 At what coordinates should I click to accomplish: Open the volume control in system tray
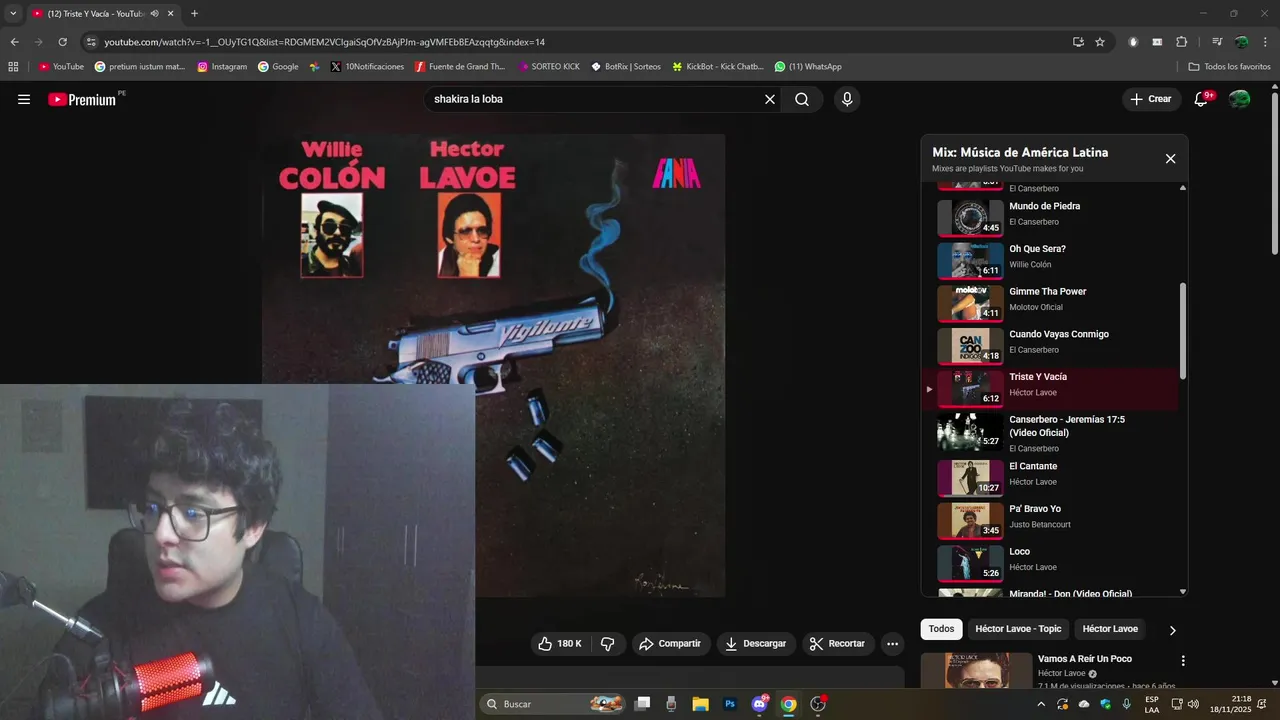(1193, 704)
